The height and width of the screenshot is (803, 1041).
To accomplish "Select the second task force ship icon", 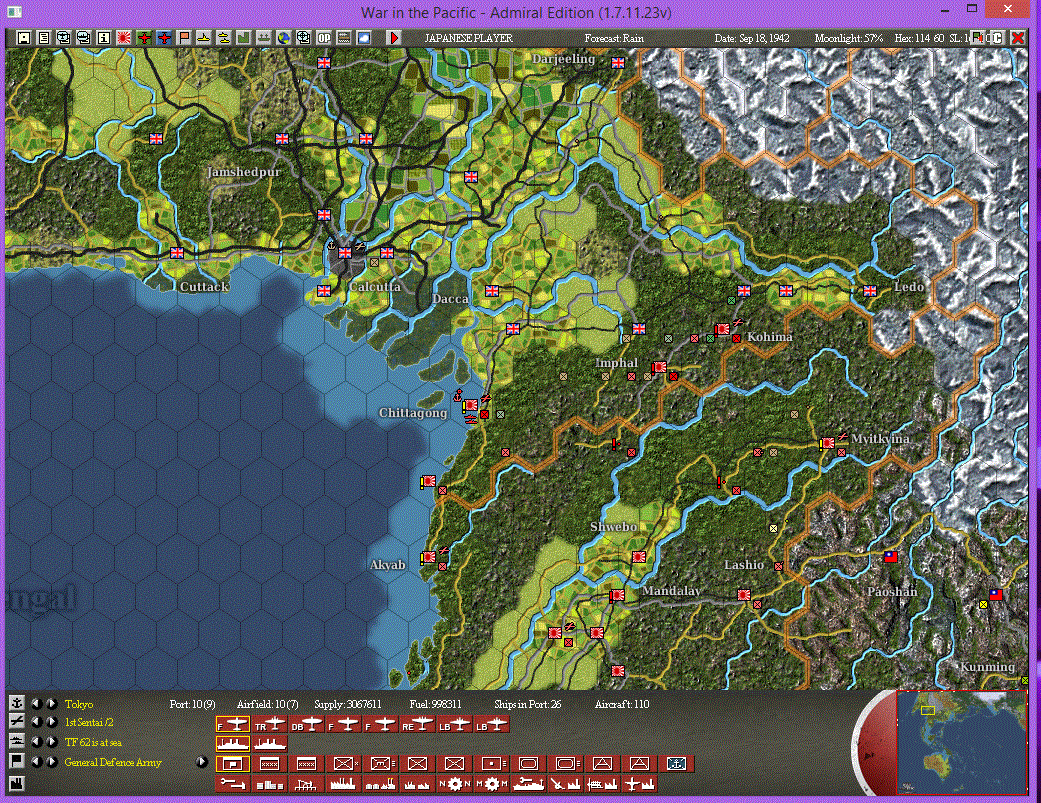I will (270, 744).
